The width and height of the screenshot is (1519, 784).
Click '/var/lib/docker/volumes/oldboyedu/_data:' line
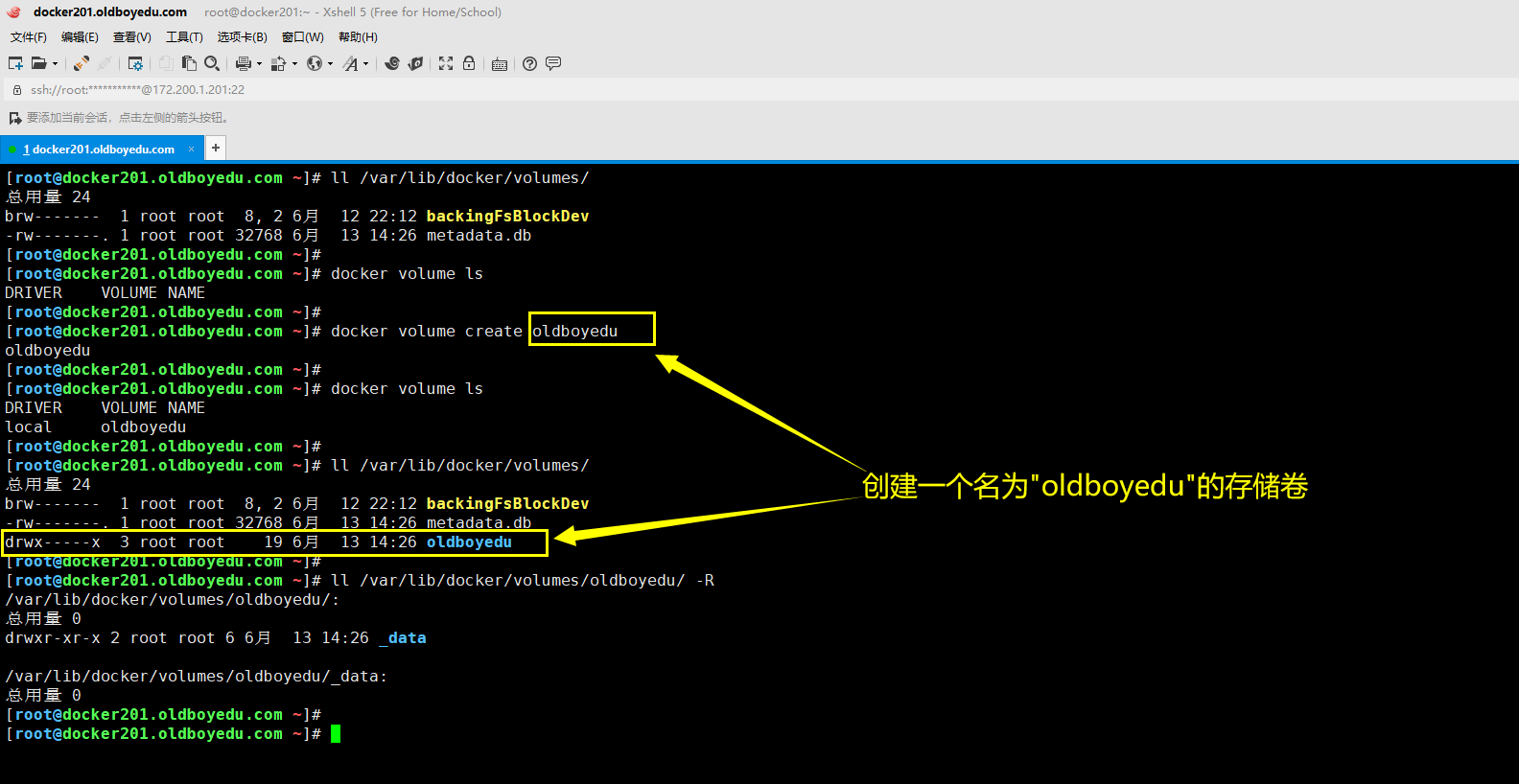click(x=197, y=677)
